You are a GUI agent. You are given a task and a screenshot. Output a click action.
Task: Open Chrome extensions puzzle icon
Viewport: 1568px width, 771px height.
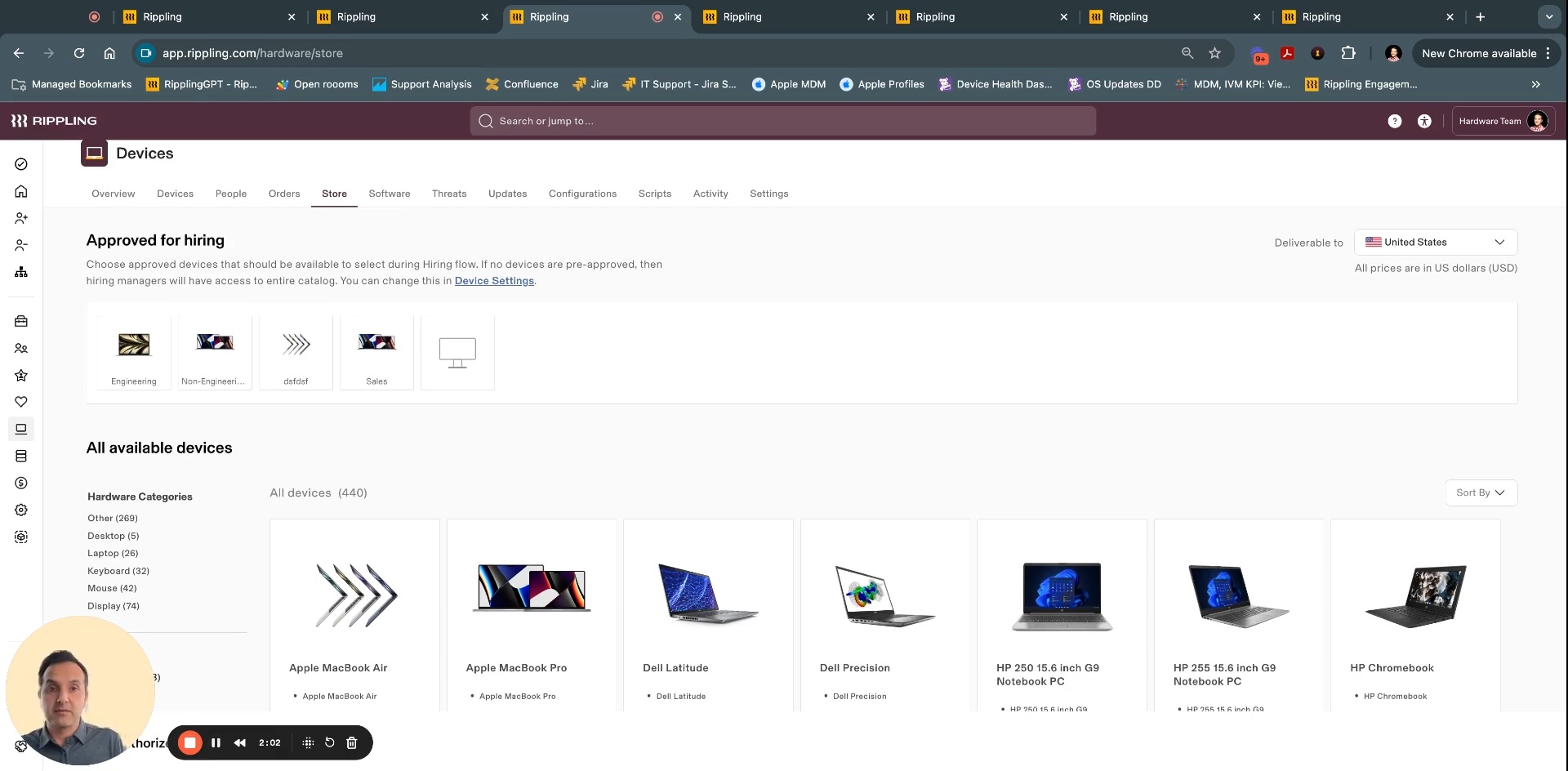tap(1348, 53)
